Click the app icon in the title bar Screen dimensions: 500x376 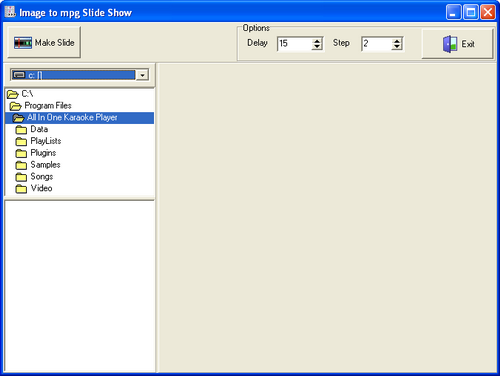point(10,12)
